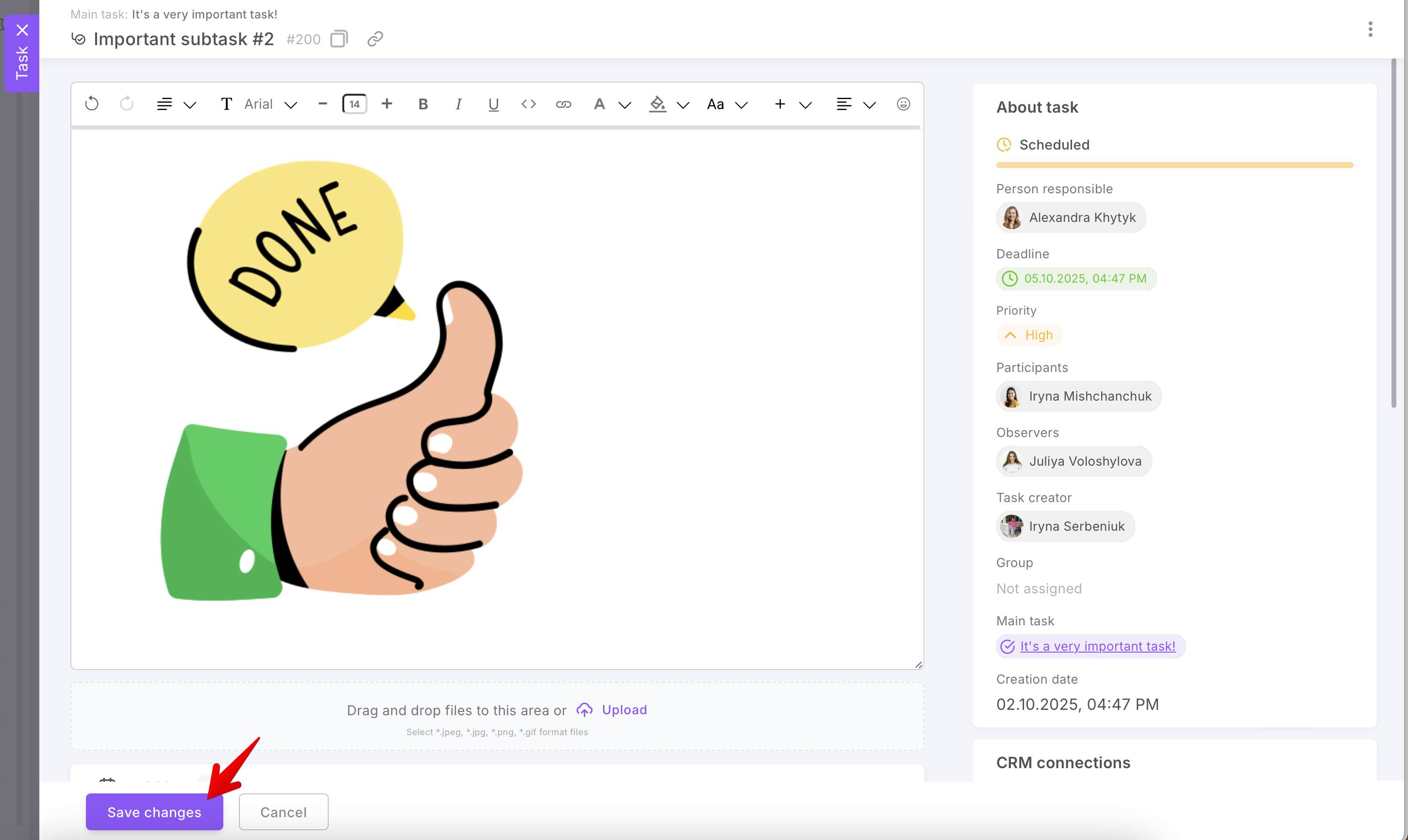Expand the text case Aa dropdown
1408x840 pixels.
coord(741,105)
